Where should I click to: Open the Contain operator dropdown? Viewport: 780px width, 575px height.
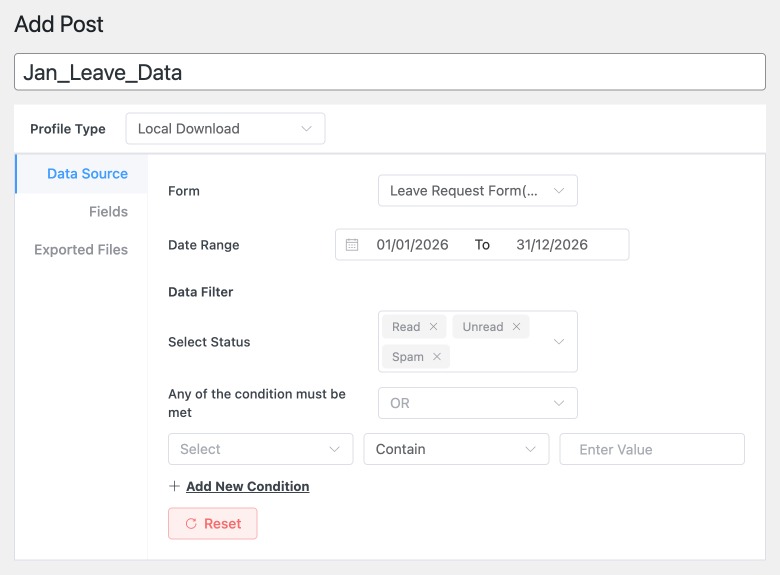[x=456, y=450]
